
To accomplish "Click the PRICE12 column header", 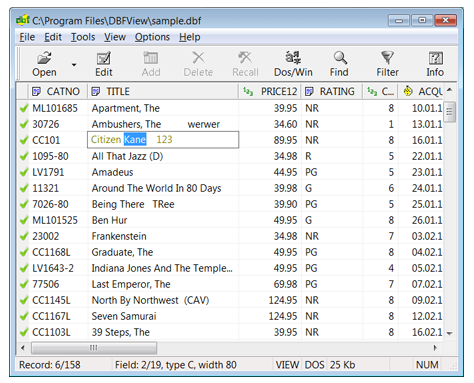I will (270, 91).
